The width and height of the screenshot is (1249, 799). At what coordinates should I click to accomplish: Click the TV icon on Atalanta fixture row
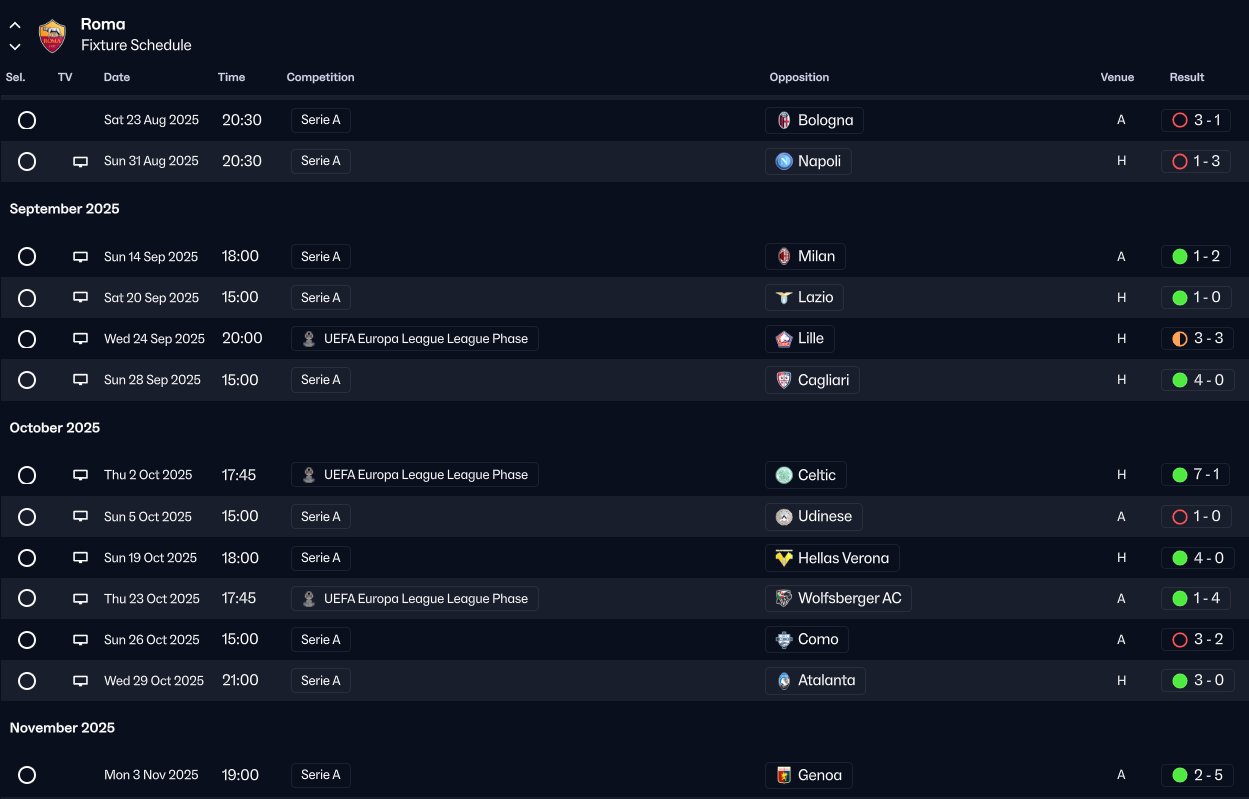coord(81,681)
